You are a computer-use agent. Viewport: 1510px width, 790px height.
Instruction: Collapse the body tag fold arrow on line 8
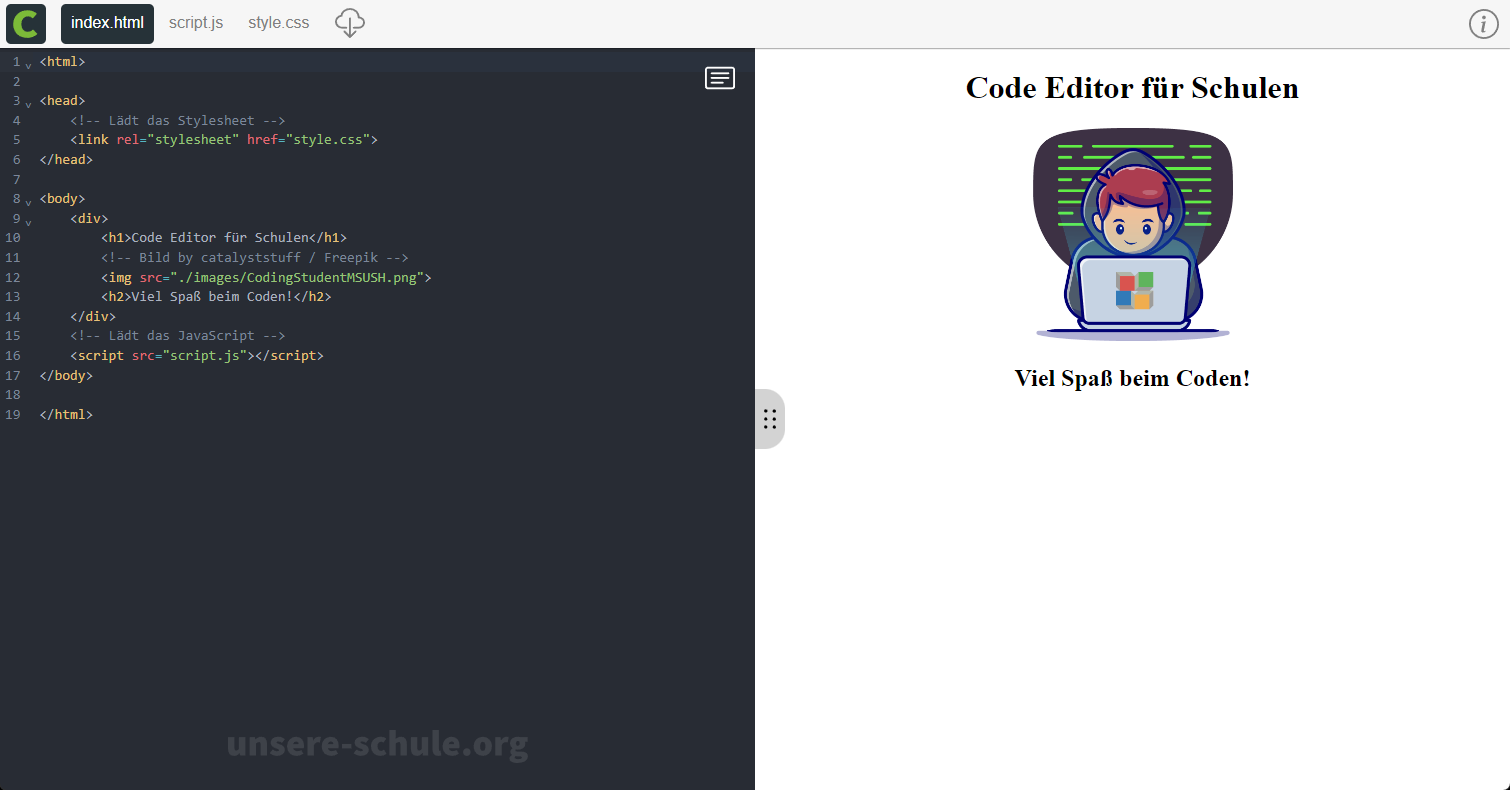[x=28, y=202]
